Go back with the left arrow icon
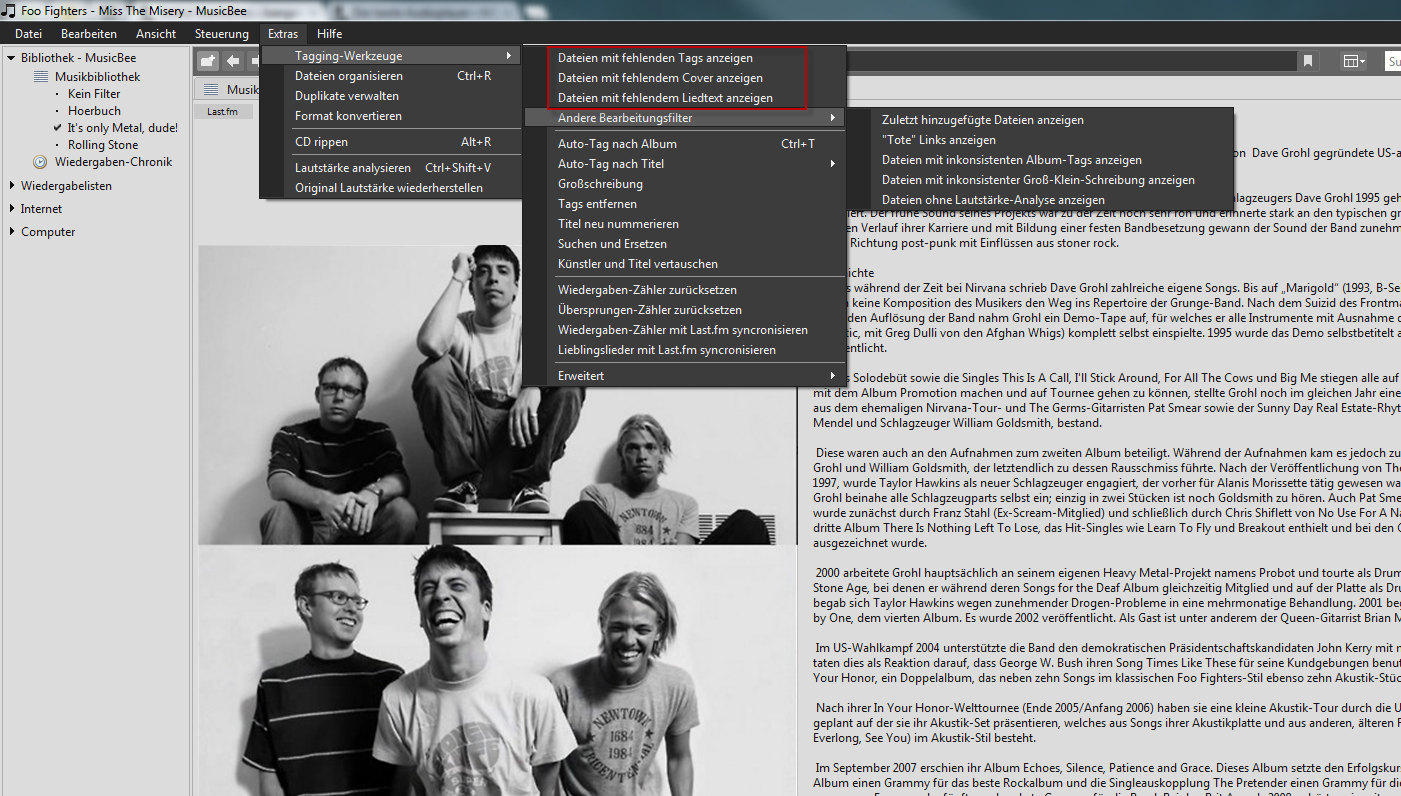1401x796 pixels. pos(232,61)
